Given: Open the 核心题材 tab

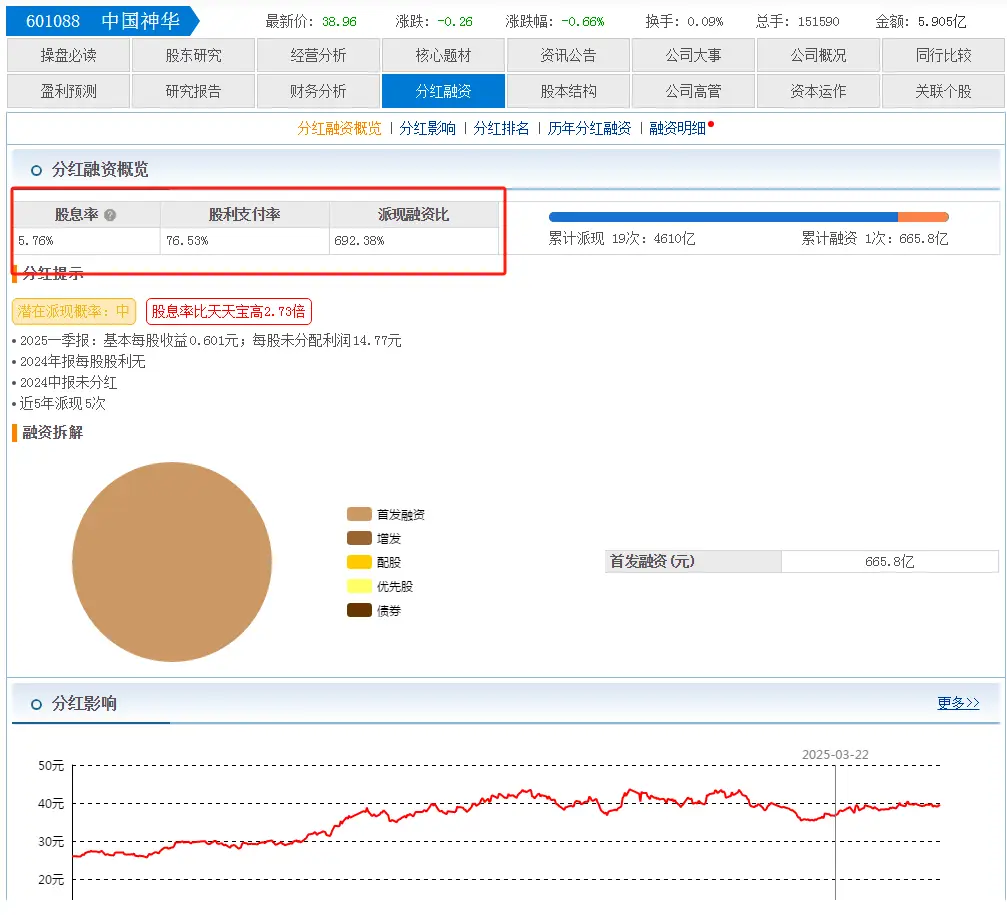Looking at the screenshot, I should click(443, 55).
